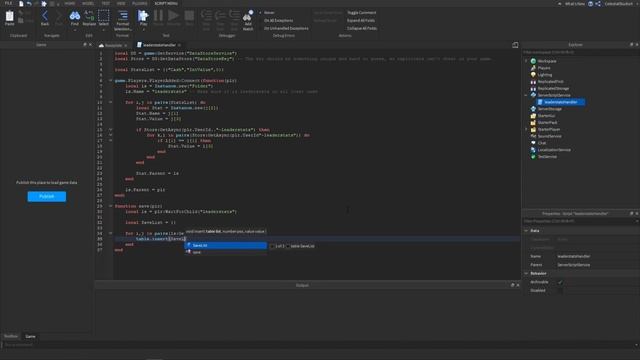Switch to the Game bottom tab

click(x=30, y=337)
